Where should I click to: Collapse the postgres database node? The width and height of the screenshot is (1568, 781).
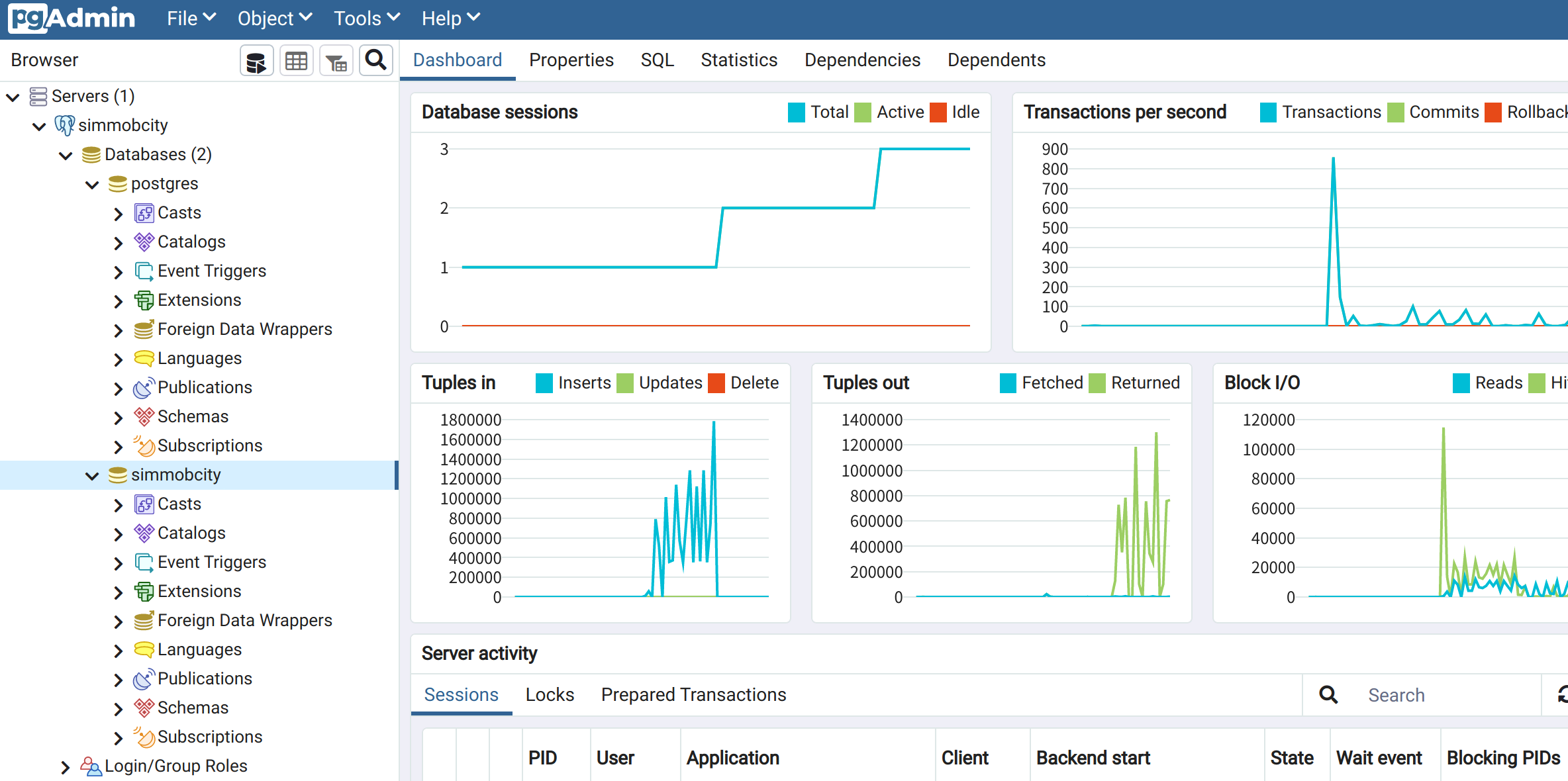click(92, 185)
